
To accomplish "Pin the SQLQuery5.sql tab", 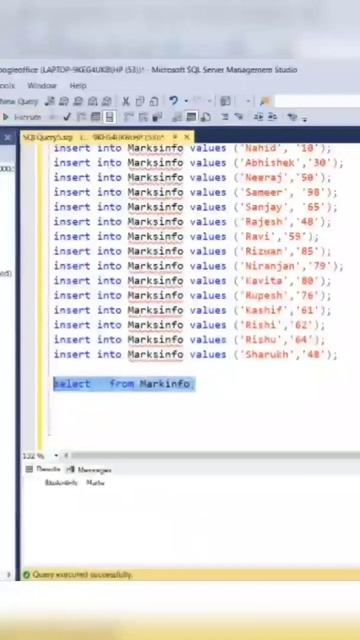I will (175, 137).
